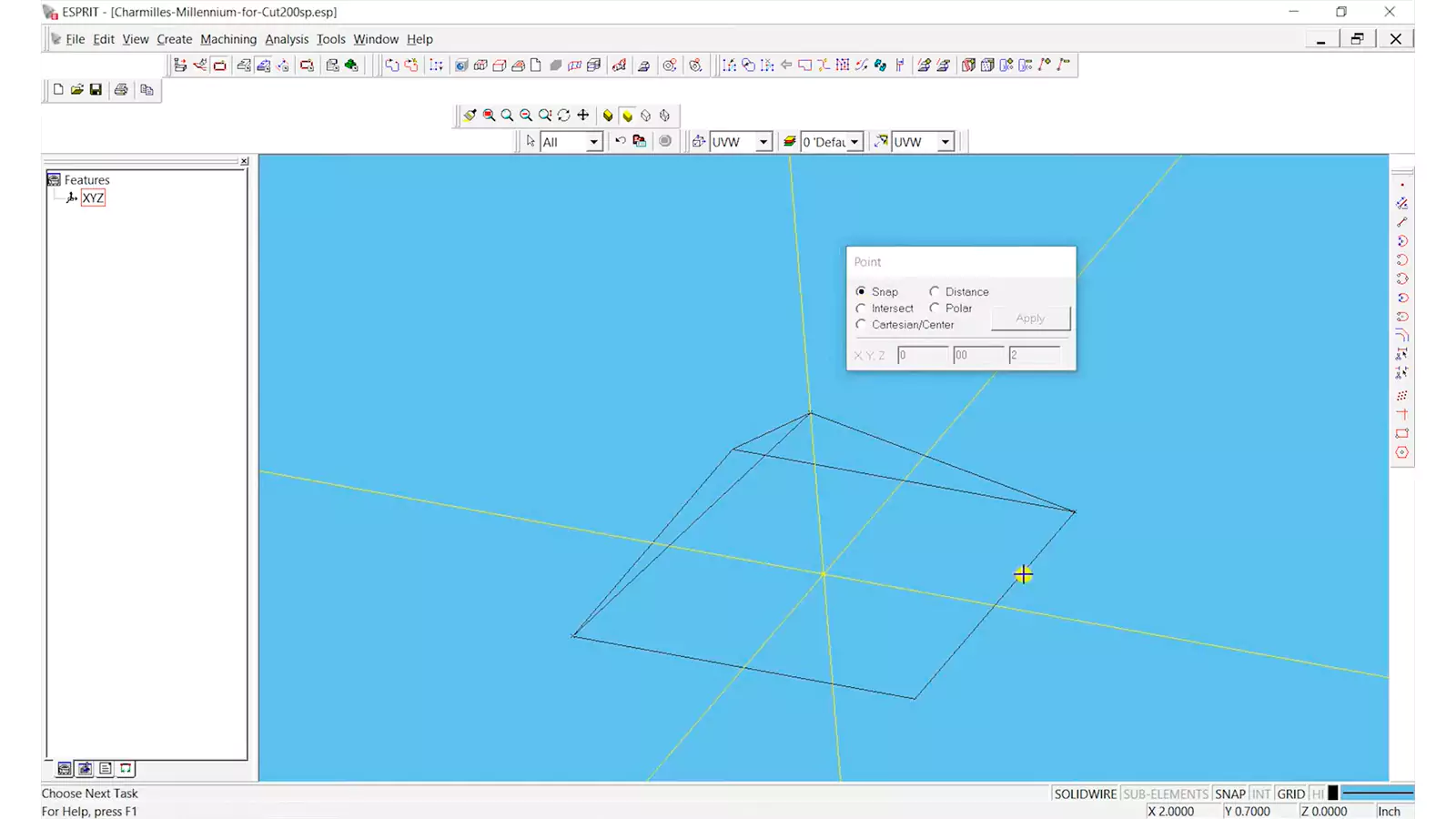Select the hexagon polygon tool icon
Screen dimensions: 1456x819
tap(1402, 452)
